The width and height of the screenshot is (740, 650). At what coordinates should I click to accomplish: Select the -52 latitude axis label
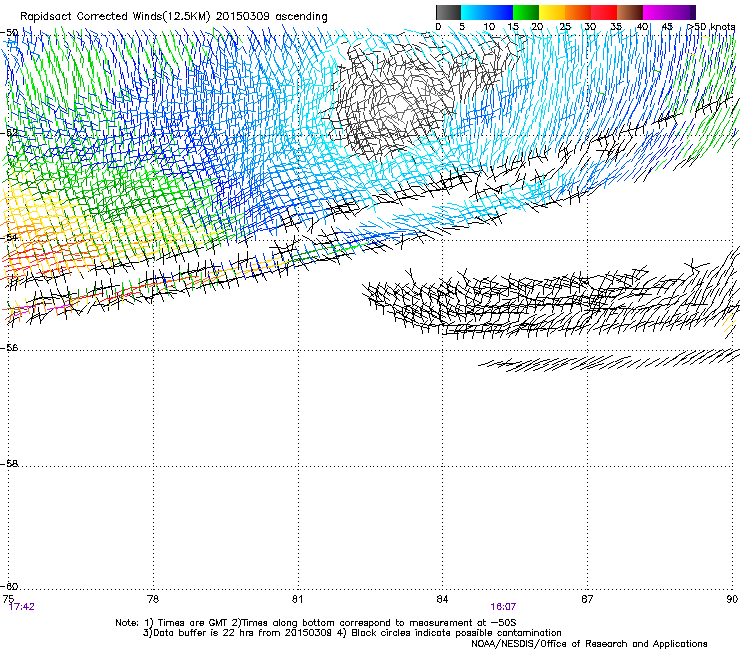click(x=10, y=133)
